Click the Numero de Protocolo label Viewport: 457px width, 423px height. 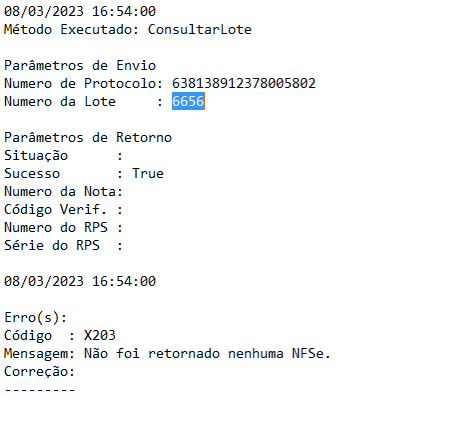coord(83,83)
